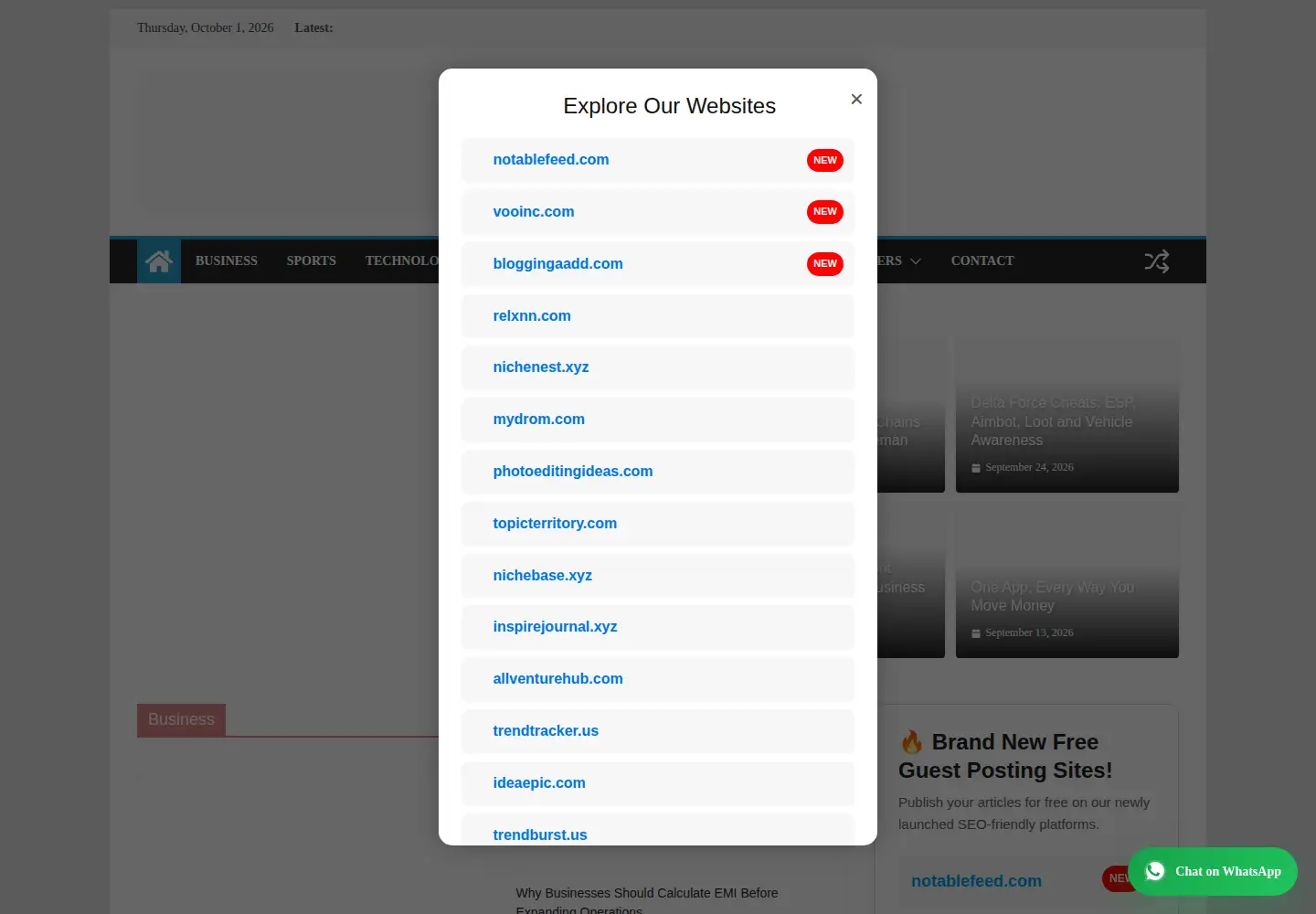Close the Explore Our Websites popup
Screen dimensions: 1316x914
click(x=856, y=99)
